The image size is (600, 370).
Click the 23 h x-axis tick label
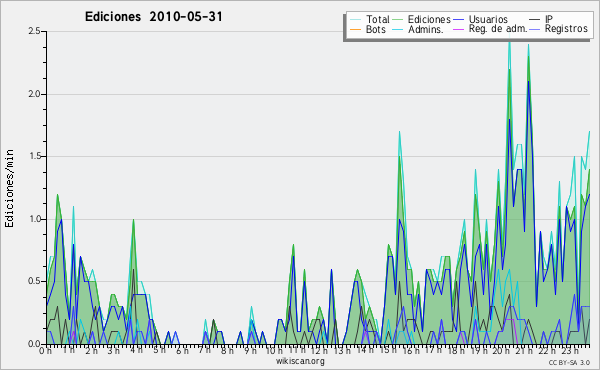click(570, 351)
